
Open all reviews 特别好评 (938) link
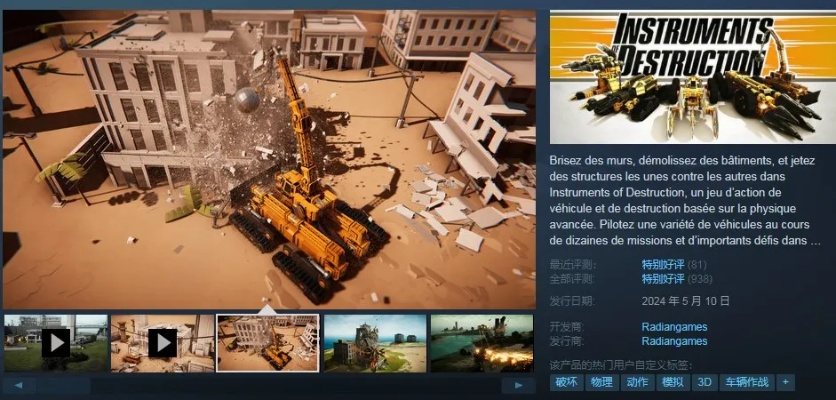(x=661, y=278)
